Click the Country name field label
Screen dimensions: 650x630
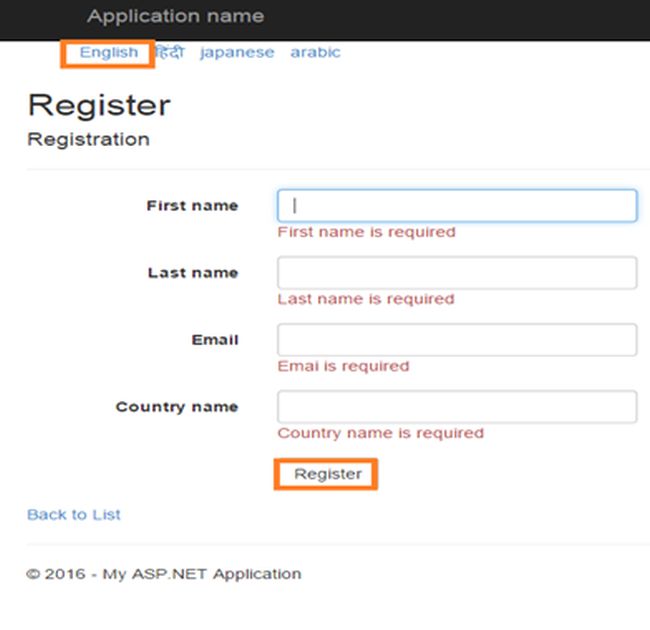[177, 407]
